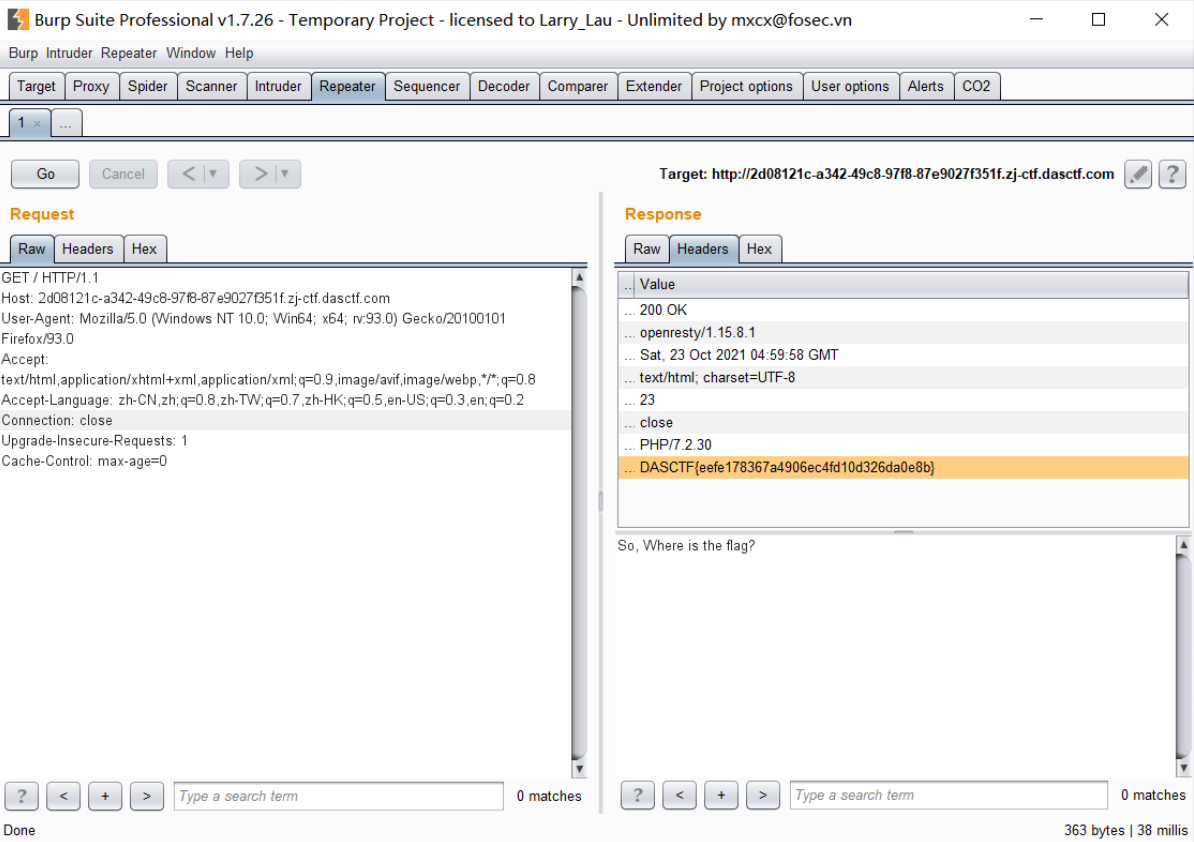This screenshot has width=1194, height=842.
Task: Switch to the Comparer tab
Action: [578, 87]
